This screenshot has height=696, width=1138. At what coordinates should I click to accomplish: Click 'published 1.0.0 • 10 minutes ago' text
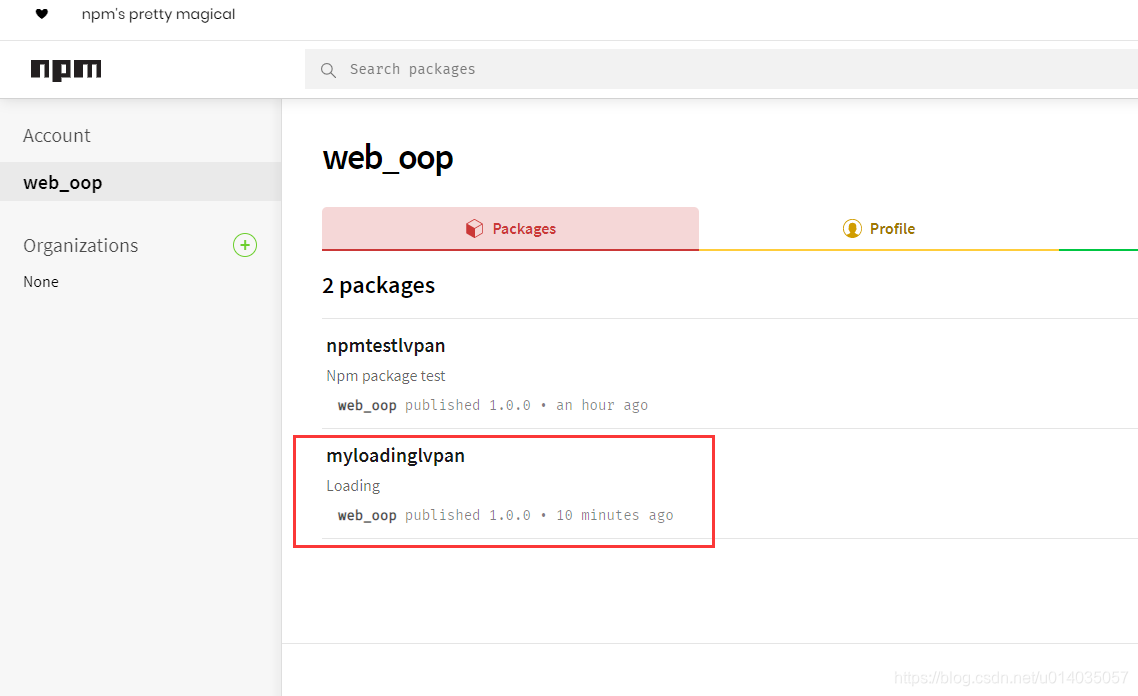[539, 515]
